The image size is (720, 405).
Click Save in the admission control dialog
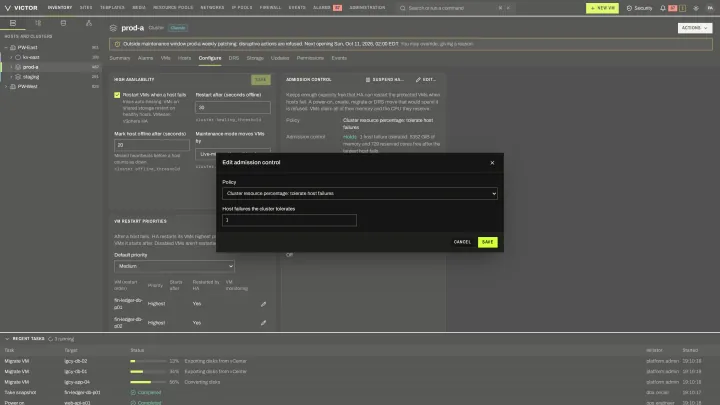pos(487,242)
